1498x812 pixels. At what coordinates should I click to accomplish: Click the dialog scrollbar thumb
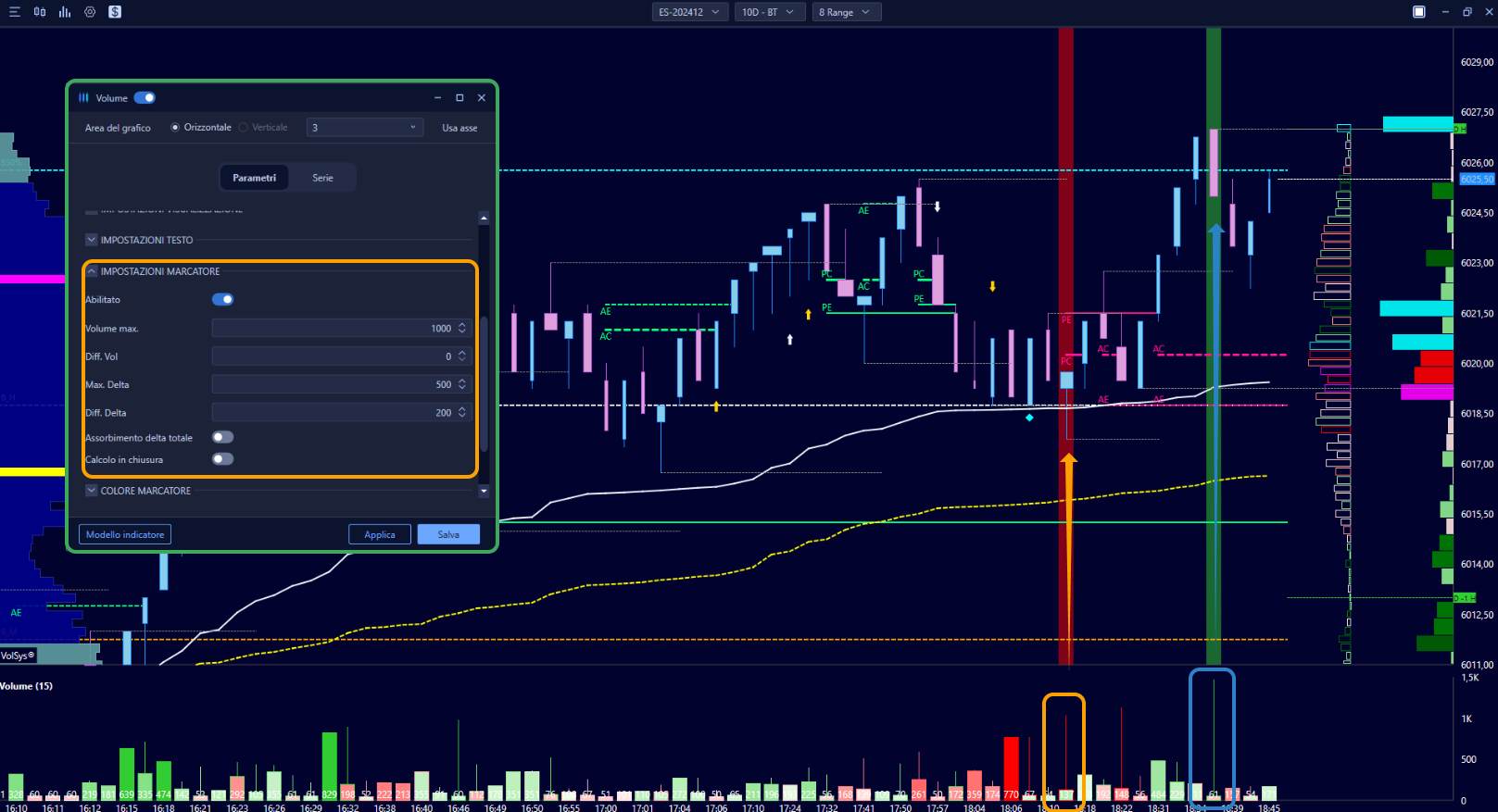[x=484, y=383]
